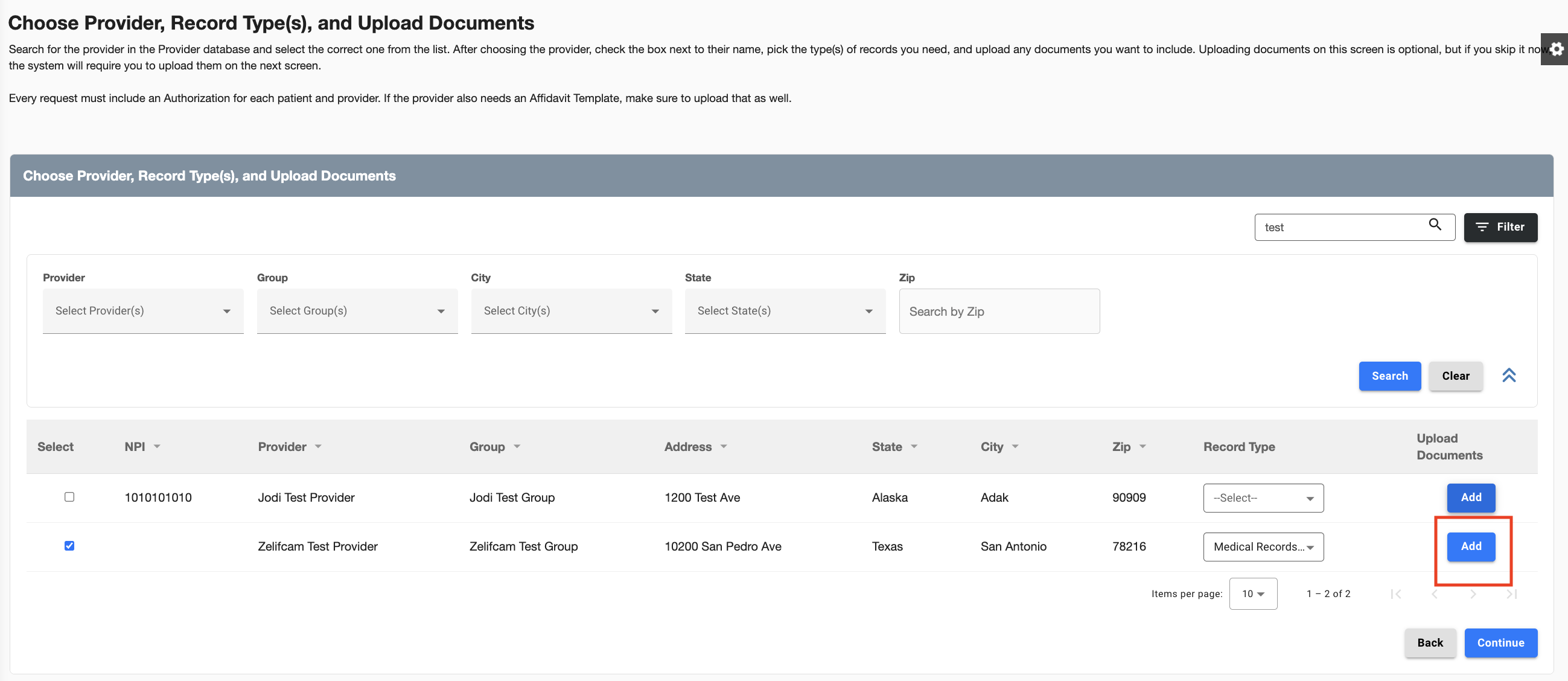Click the Search by Zip field
This screenshot has height=681, width=1568.
(999, 312)
